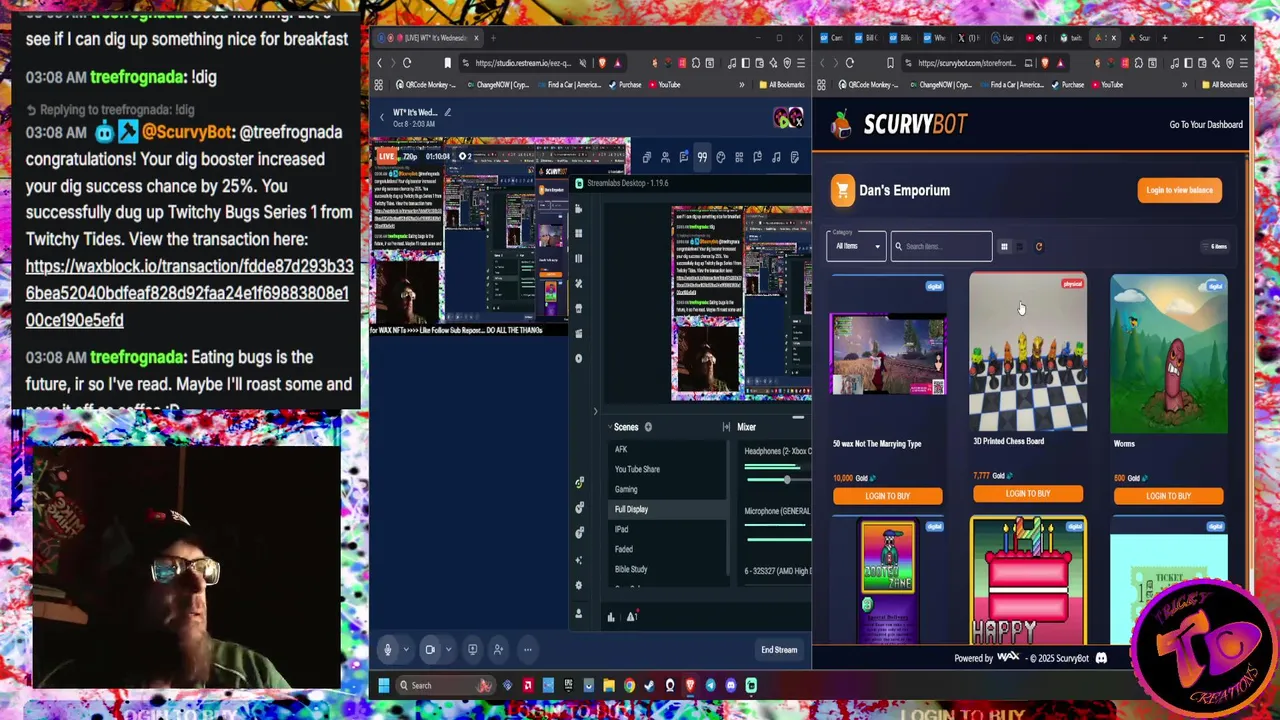Open a new tab in ScurvyBot browser
Image resolution: width=1280 pixels, height=720 pixels.
pyautogui.click(x=1164, y=38)
